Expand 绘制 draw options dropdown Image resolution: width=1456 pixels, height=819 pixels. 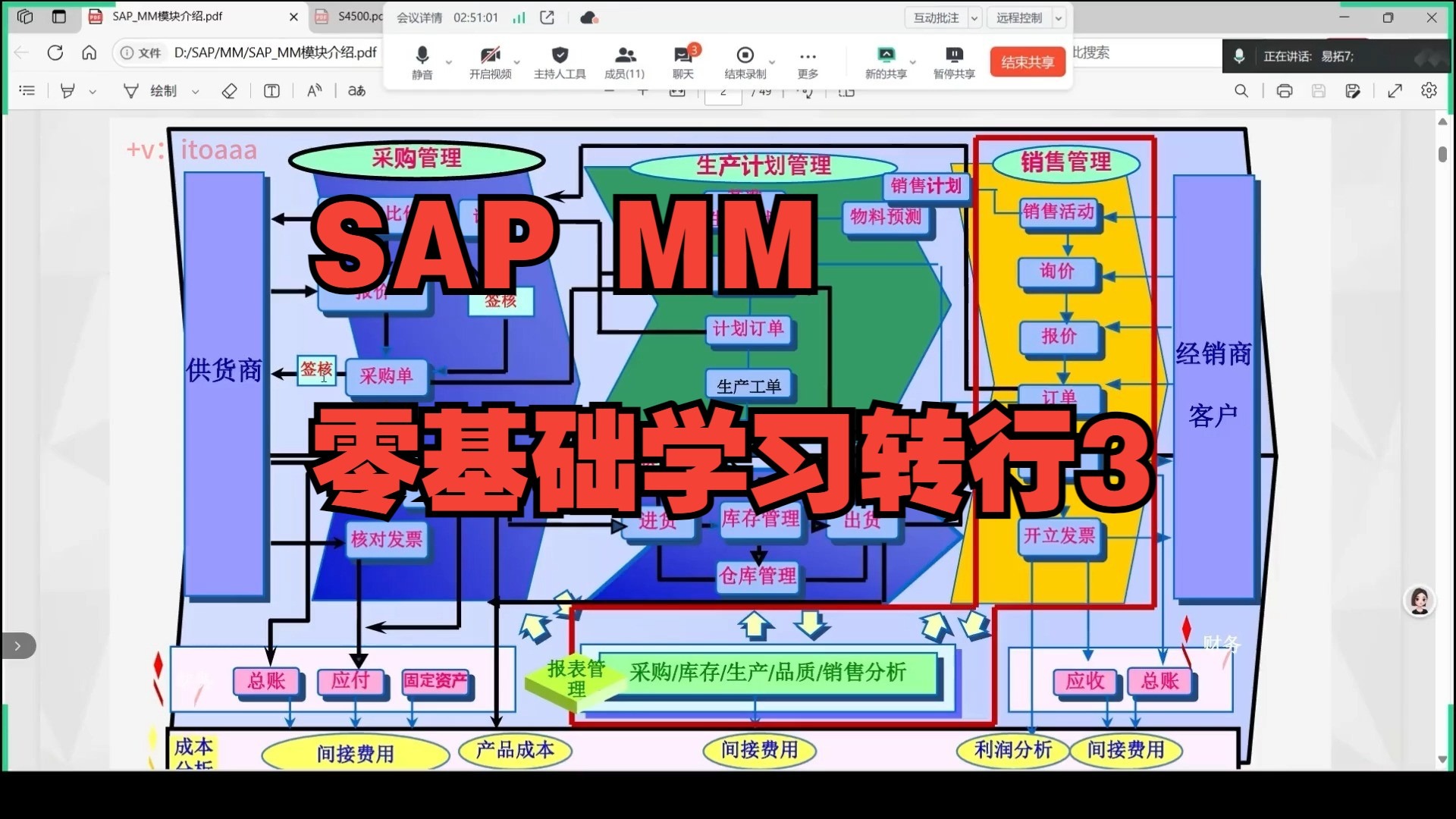tap(195, 92)
